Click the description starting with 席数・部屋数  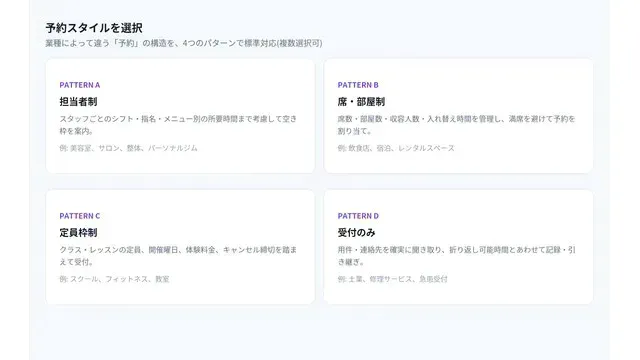click(456, 125)
